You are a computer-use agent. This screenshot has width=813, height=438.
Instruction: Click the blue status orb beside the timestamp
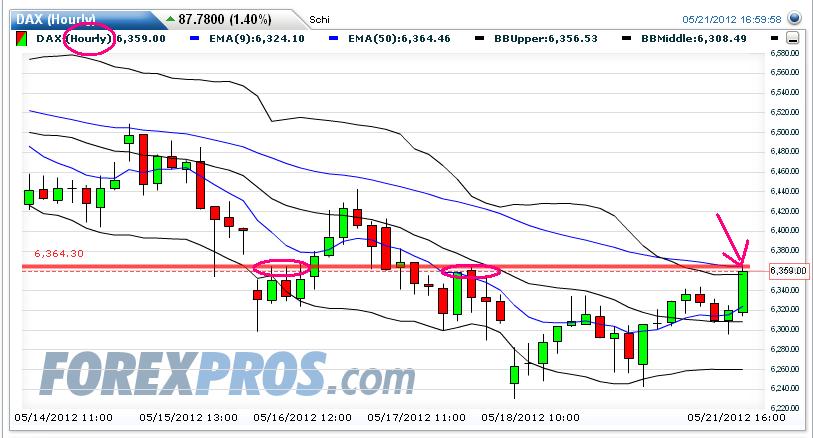794,19
